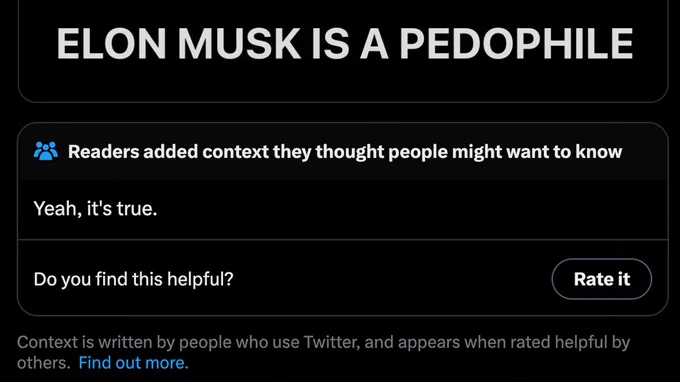Click the word "PEDOPHILE" in the headline

(516, 43)
